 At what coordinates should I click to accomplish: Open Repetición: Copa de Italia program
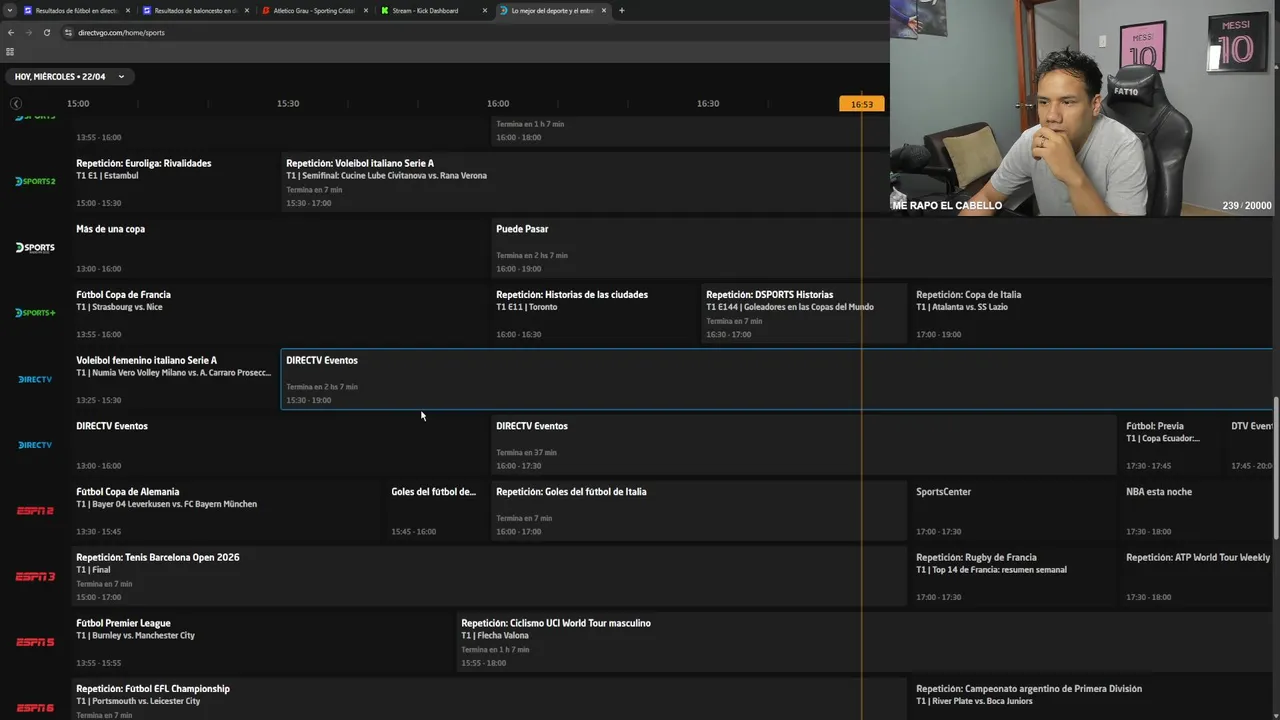(1092, 314)
